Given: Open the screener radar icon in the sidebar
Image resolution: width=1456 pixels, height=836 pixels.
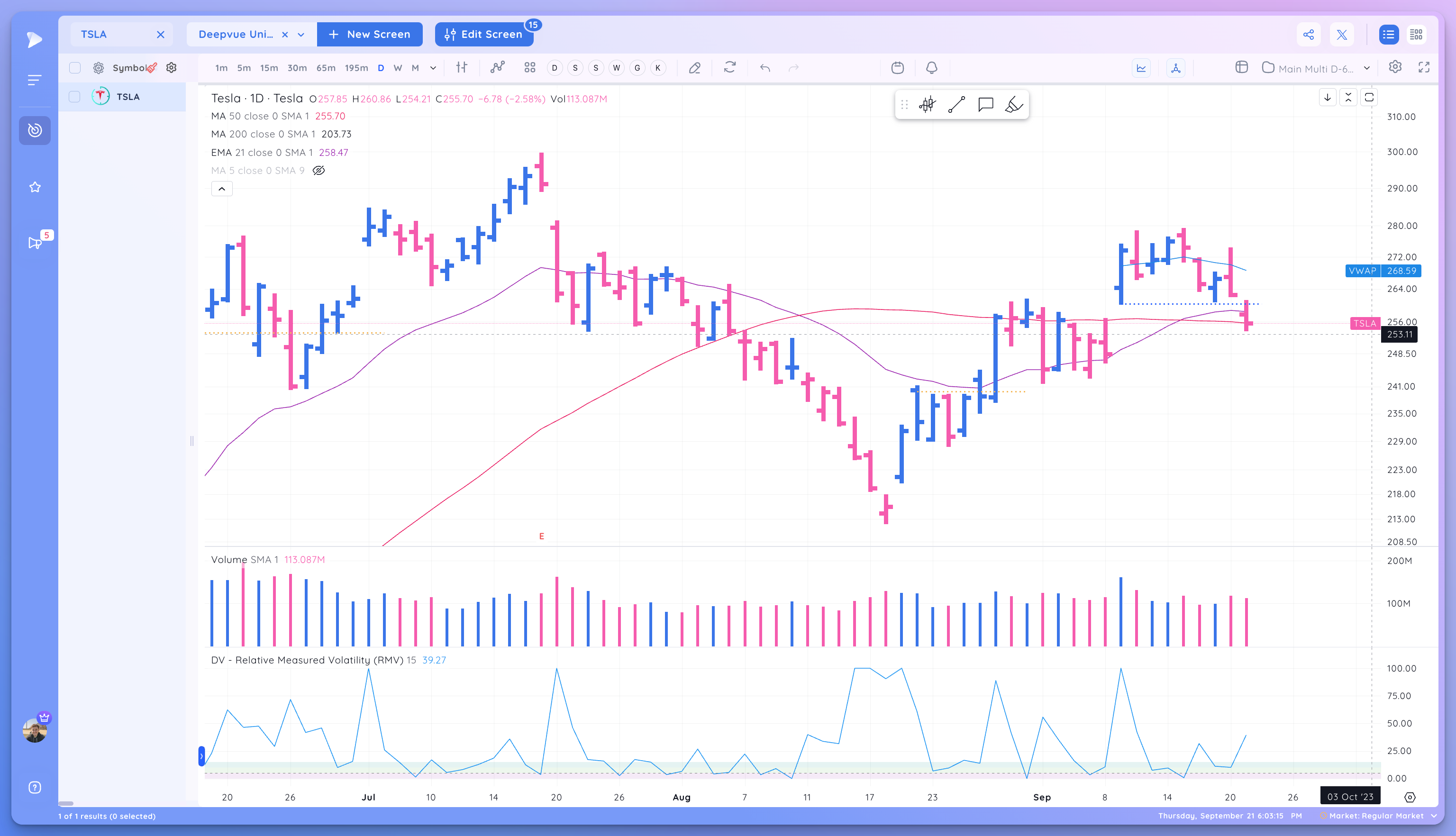Looking at the screenshot, I should (35, 130).
